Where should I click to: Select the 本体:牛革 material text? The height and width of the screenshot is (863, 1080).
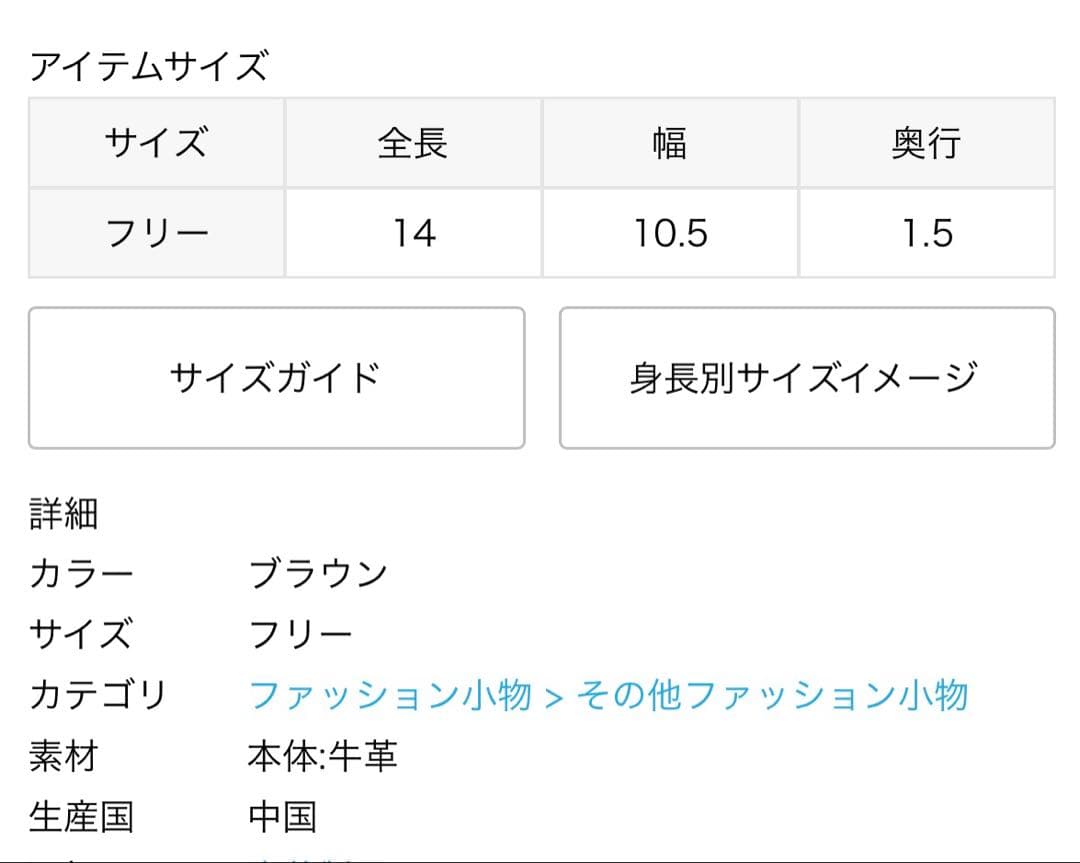click(x=322, y=756)
